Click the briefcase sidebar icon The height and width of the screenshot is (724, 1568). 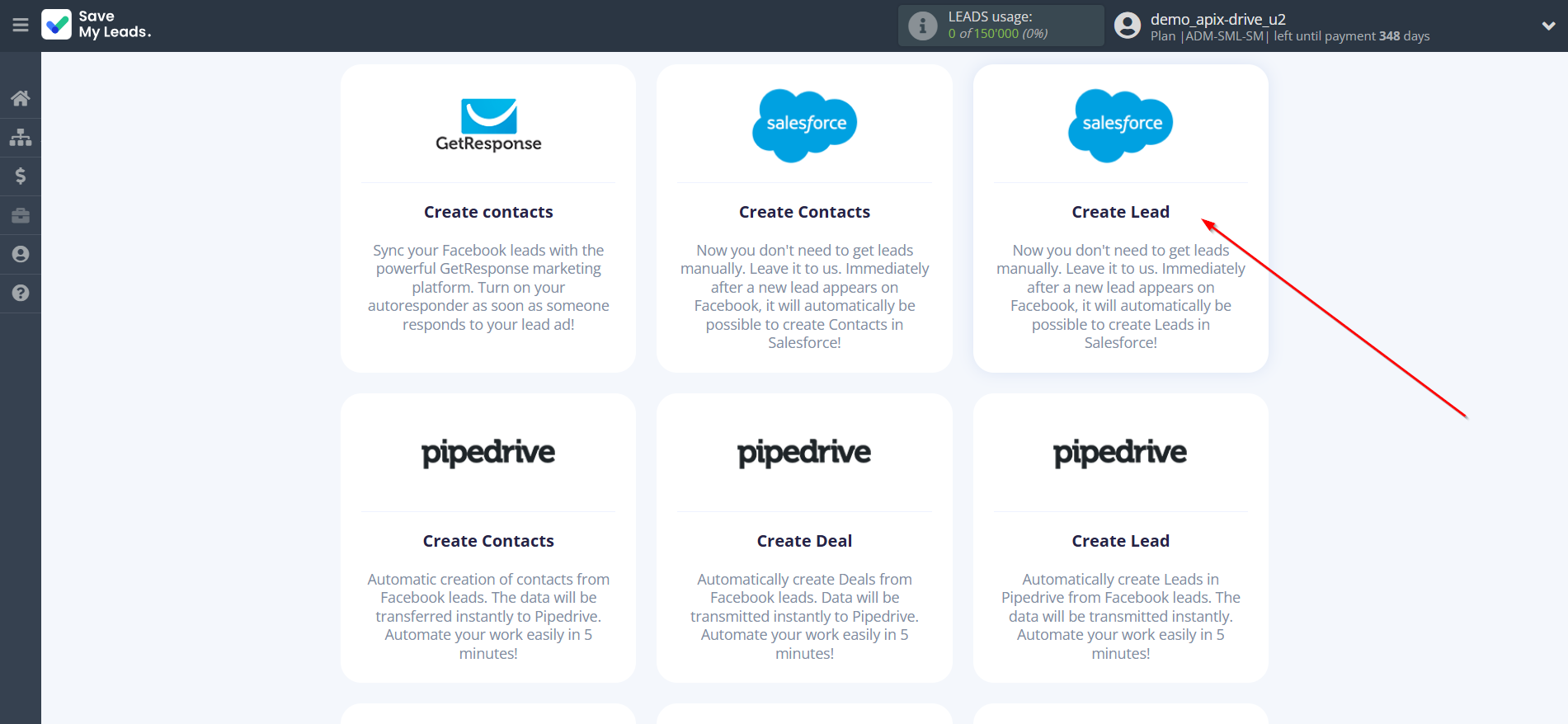tap(21, 215)
